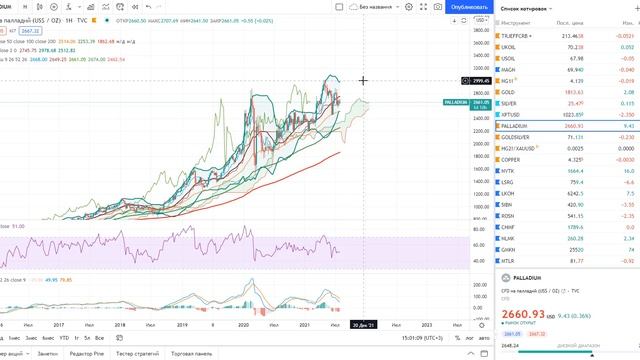Open the indicator templates icon

coord(105,7)
